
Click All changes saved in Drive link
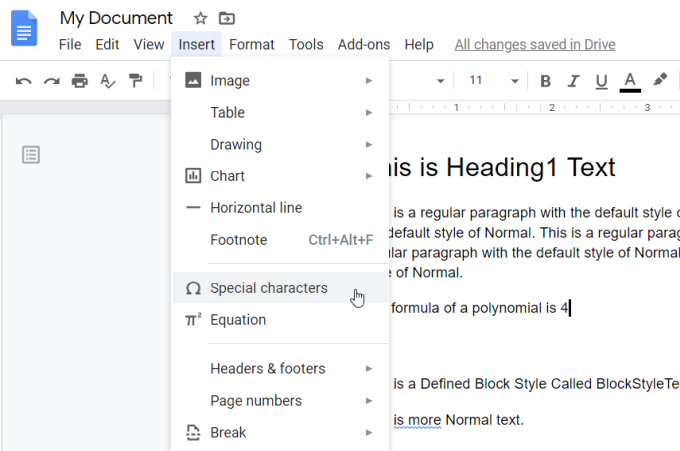click(535, 44)
